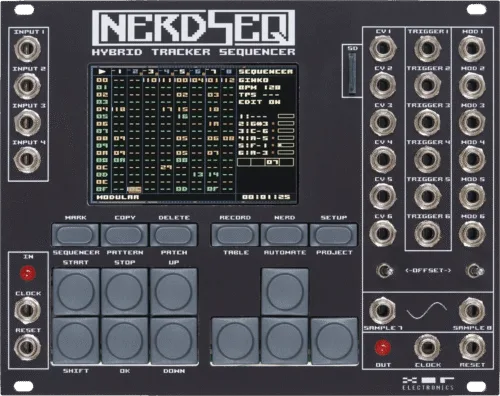
Task: Click the INPUT 3 jack
Action: point(27,123)
